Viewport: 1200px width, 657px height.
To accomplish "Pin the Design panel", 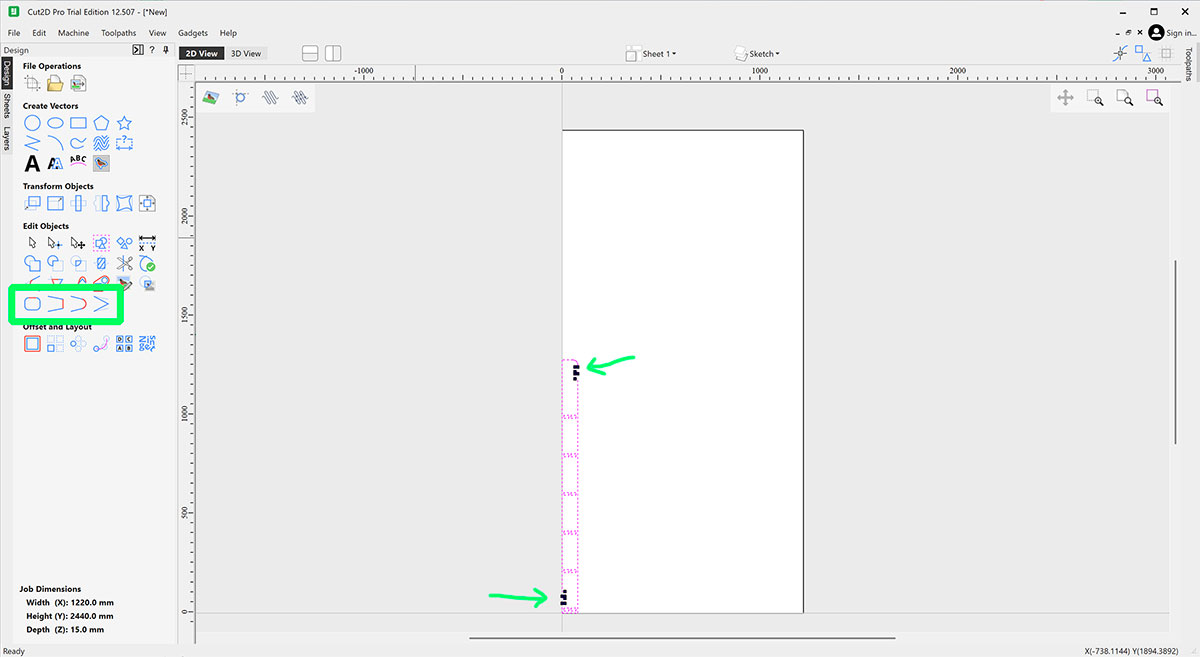I will pyautogui.click(x=165, y=50).
